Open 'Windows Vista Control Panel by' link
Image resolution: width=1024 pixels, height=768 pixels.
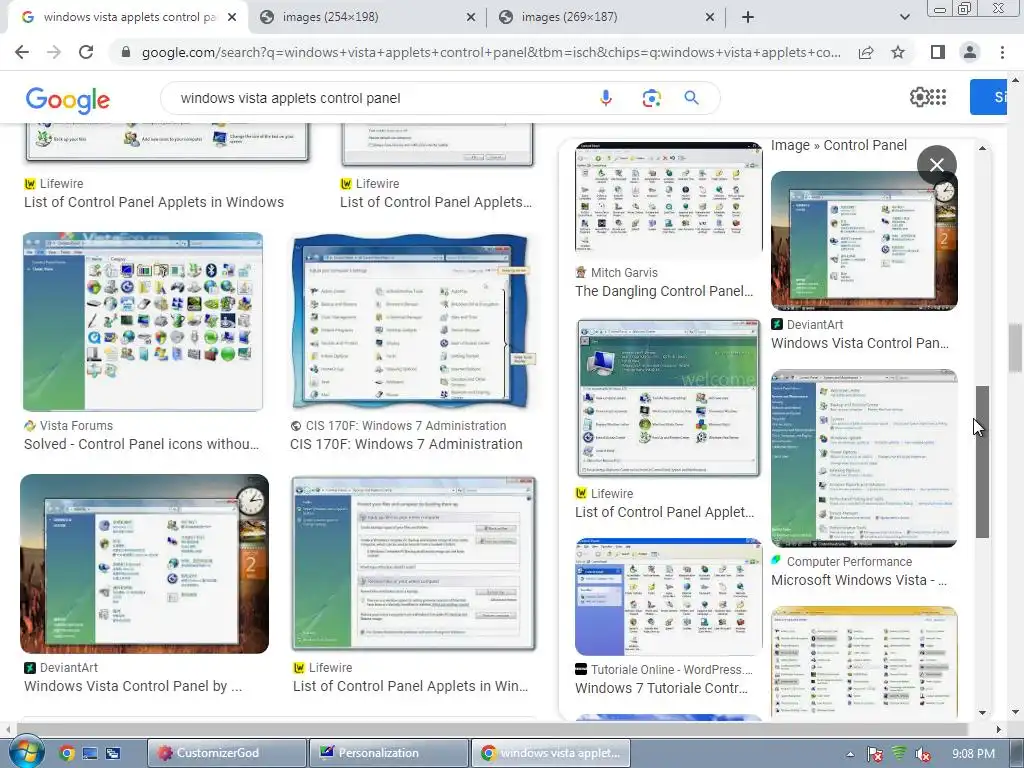tap(133, 686)
